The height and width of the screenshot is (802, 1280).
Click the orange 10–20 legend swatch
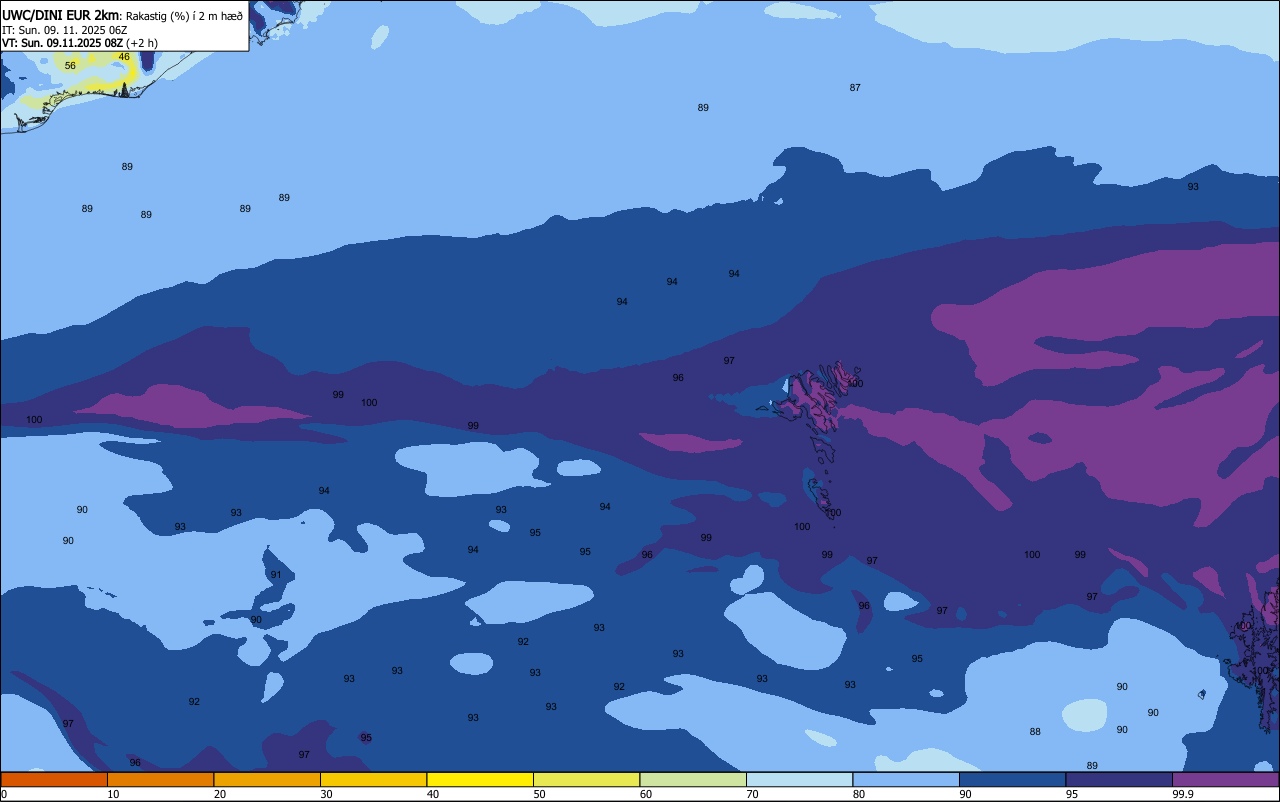point(160,779)
